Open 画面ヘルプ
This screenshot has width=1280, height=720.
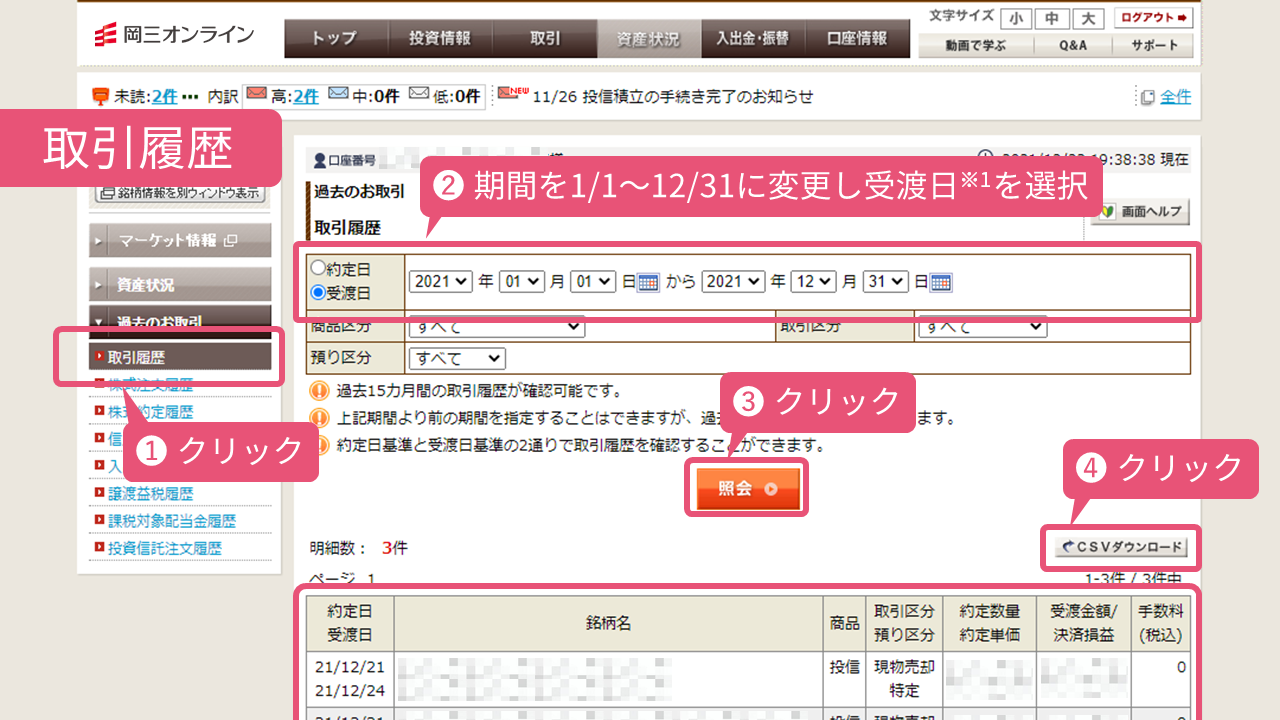[x=1140, y=212]
